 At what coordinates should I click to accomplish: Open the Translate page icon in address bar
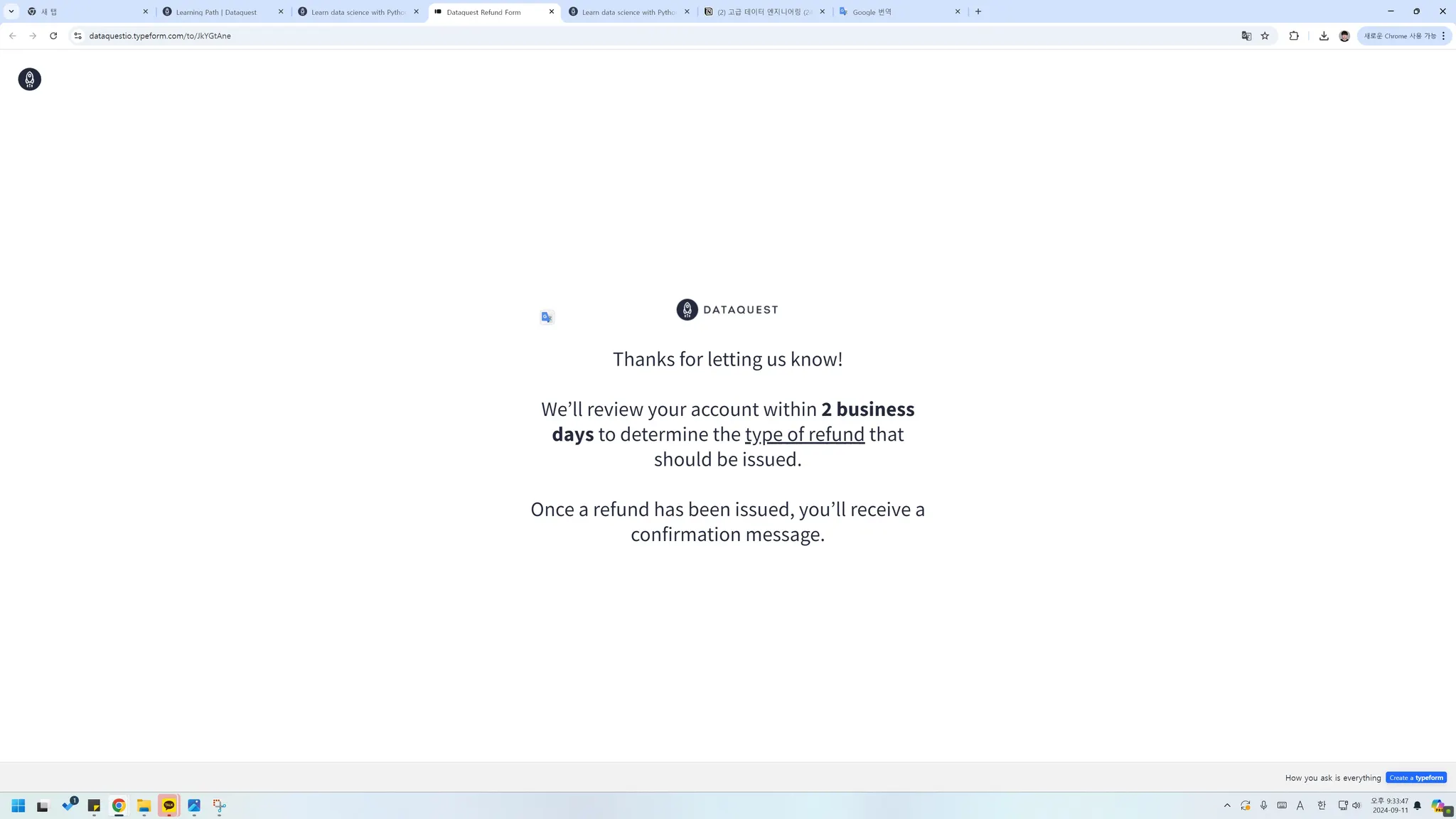pos(1246,36)
